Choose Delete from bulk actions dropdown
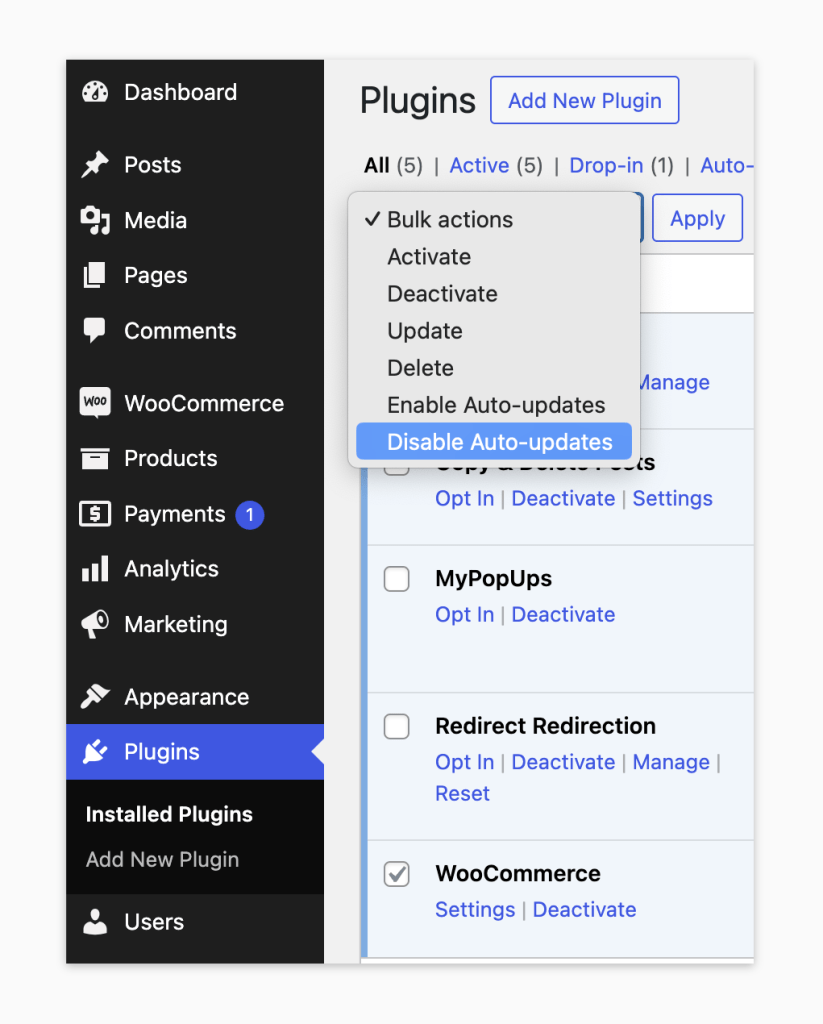The image size is (823, 1024). [494, 368]
